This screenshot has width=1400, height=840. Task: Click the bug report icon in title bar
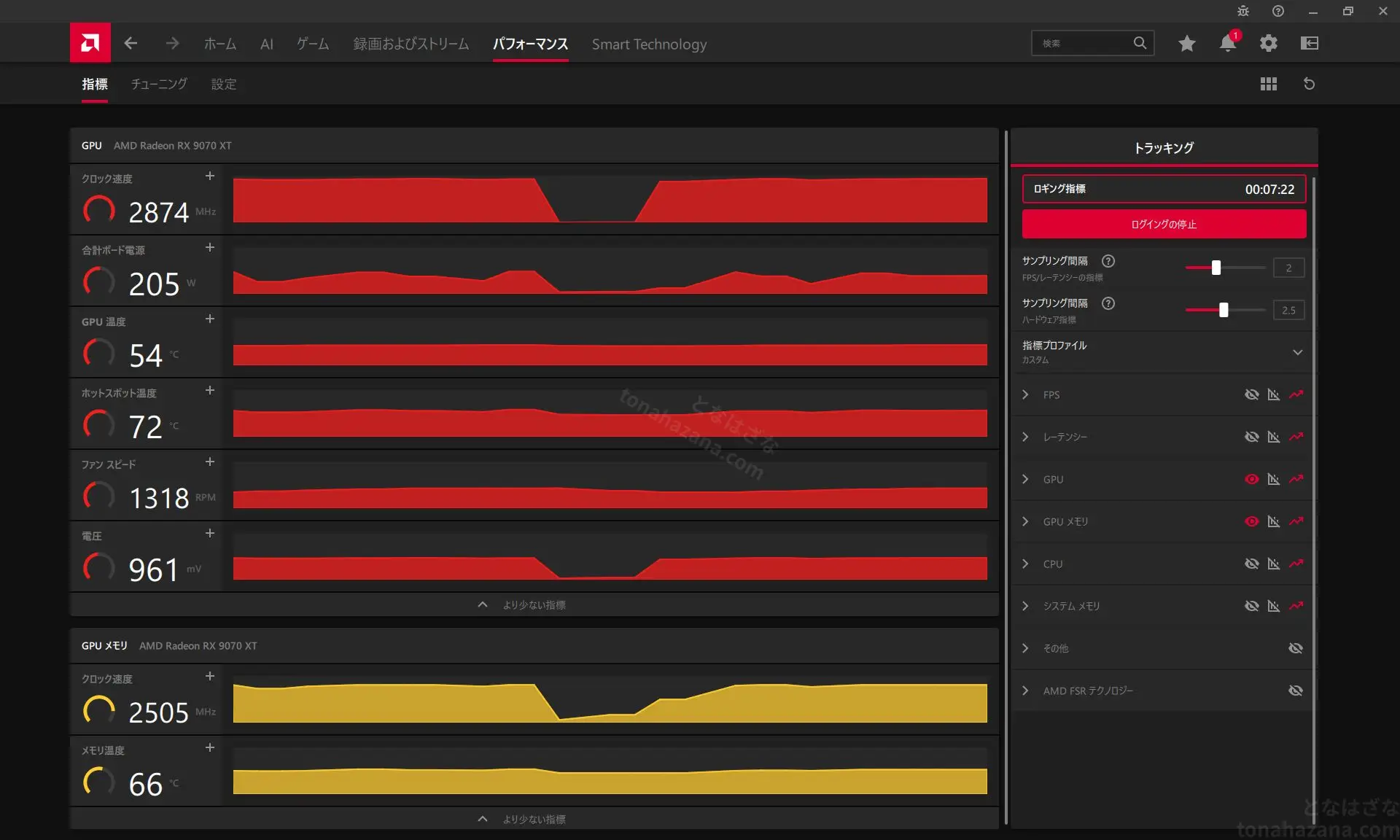(1243, 11)
